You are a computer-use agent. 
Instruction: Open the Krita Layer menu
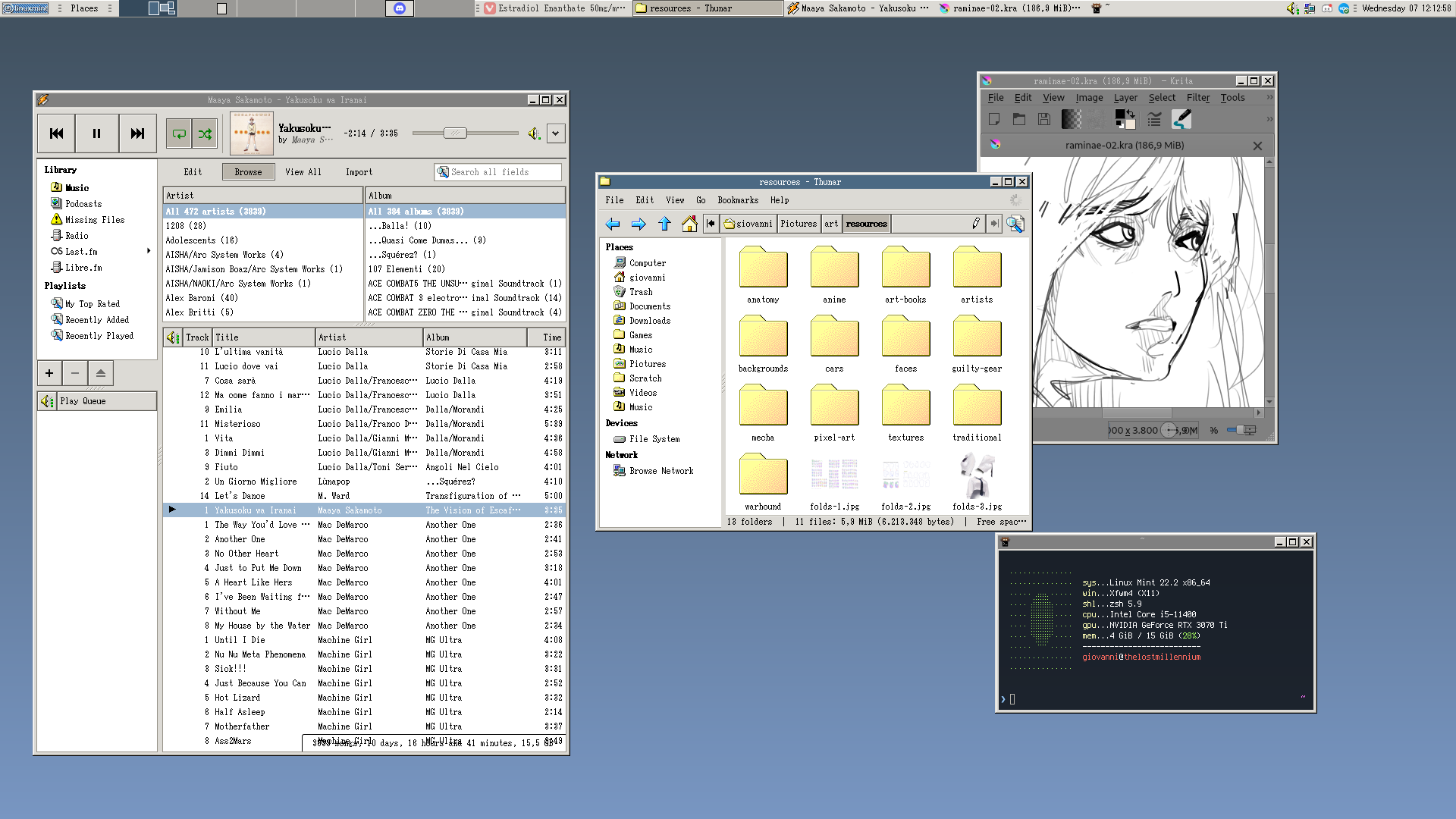coord(1125,97)
